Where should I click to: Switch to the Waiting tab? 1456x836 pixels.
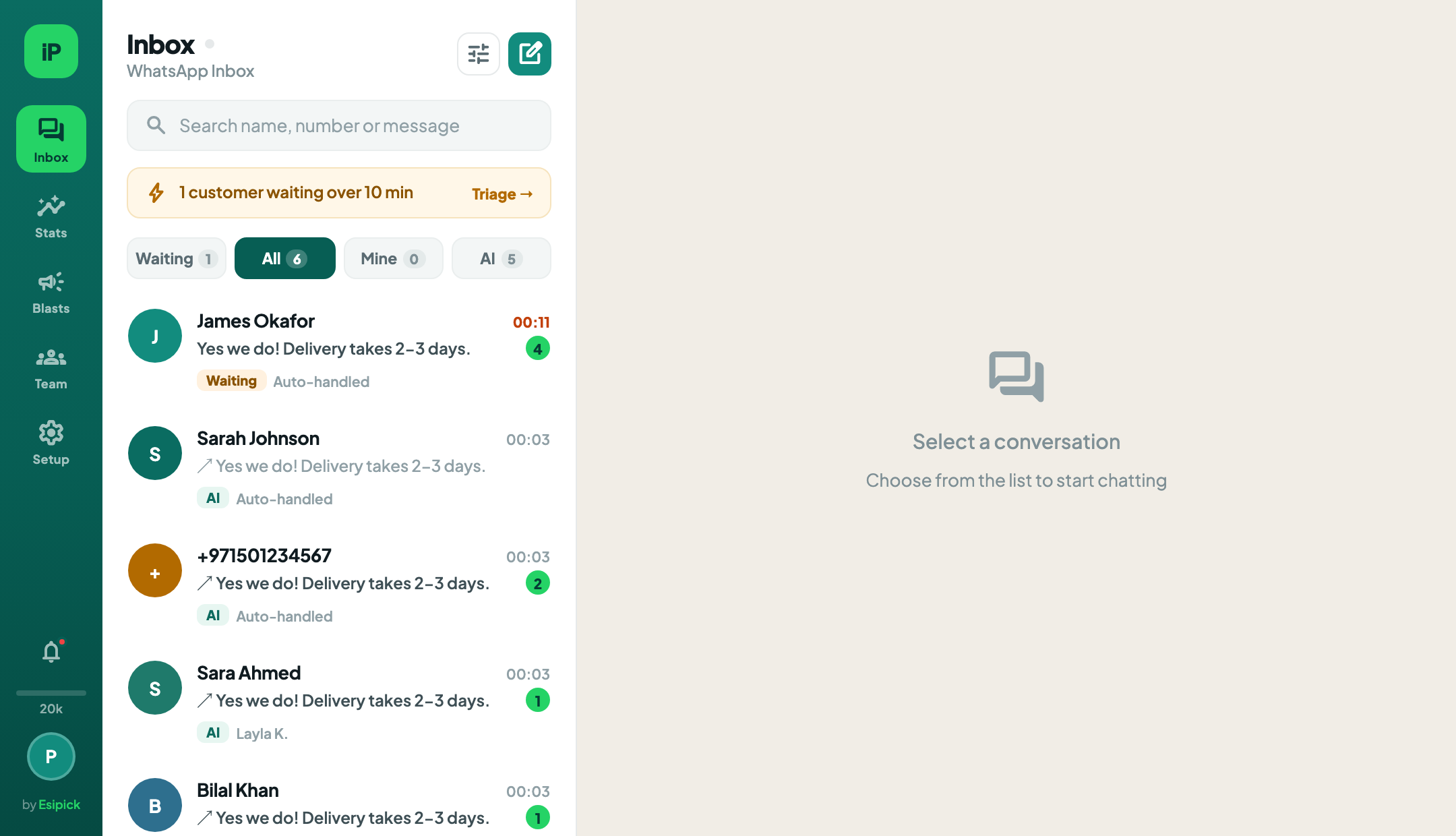[x=177, y=258]
